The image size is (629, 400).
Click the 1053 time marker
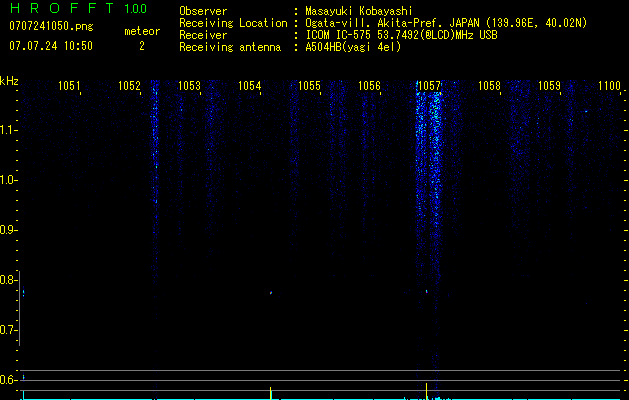coord(189,86)
